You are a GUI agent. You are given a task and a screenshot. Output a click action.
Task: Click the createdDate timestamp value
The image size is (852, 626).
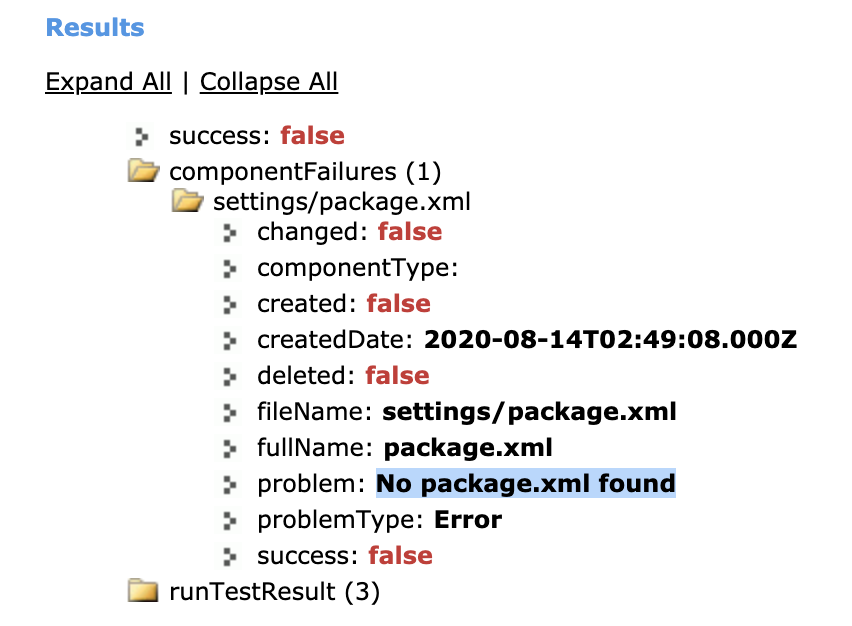pos(610,340)
